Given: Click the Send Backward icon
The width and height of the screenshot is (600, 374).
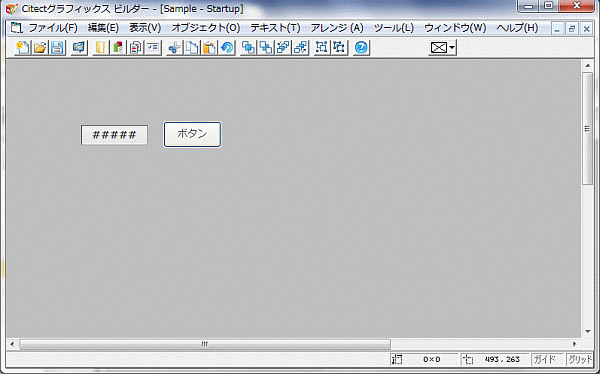Looking at the screenshot, I should point(301,48).
